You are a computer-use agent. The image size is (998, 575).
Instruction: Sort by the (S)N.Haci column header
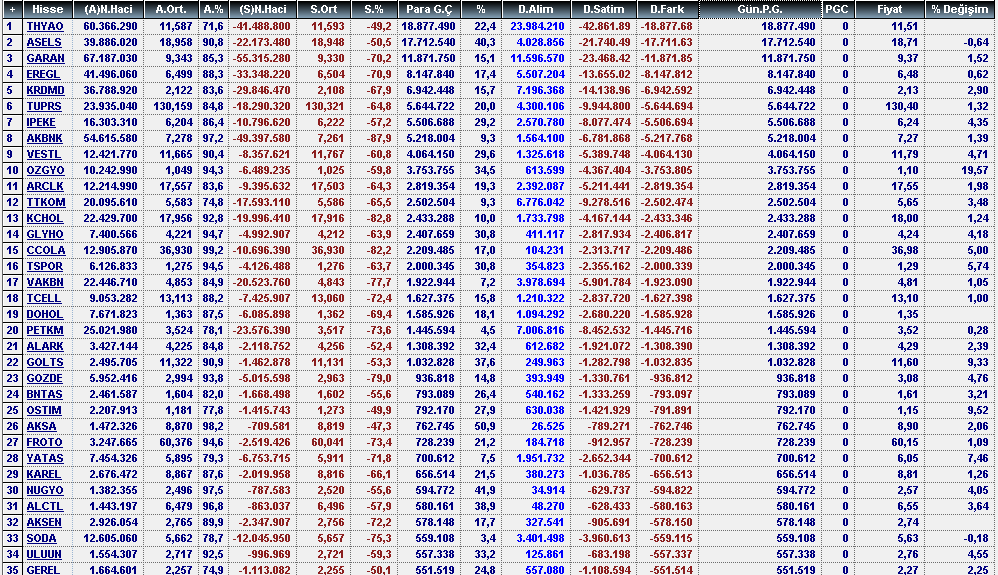coord(264,9)
